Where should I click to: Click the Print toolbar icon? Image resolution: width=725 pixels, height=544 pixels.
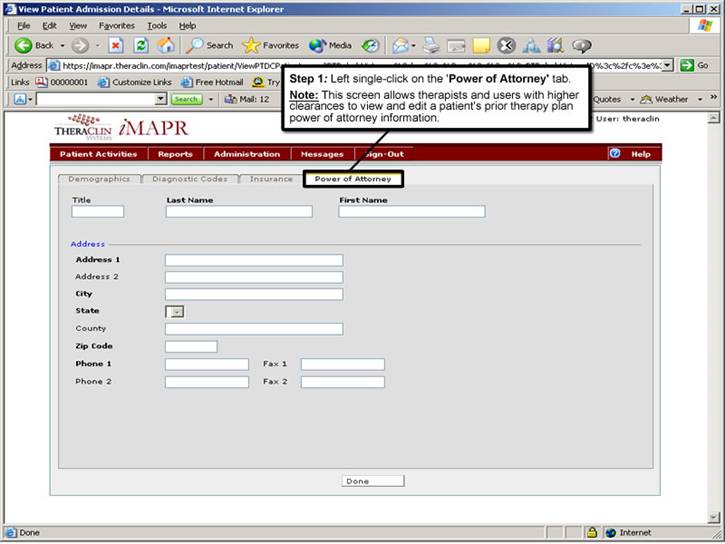(x=431, y=45)
